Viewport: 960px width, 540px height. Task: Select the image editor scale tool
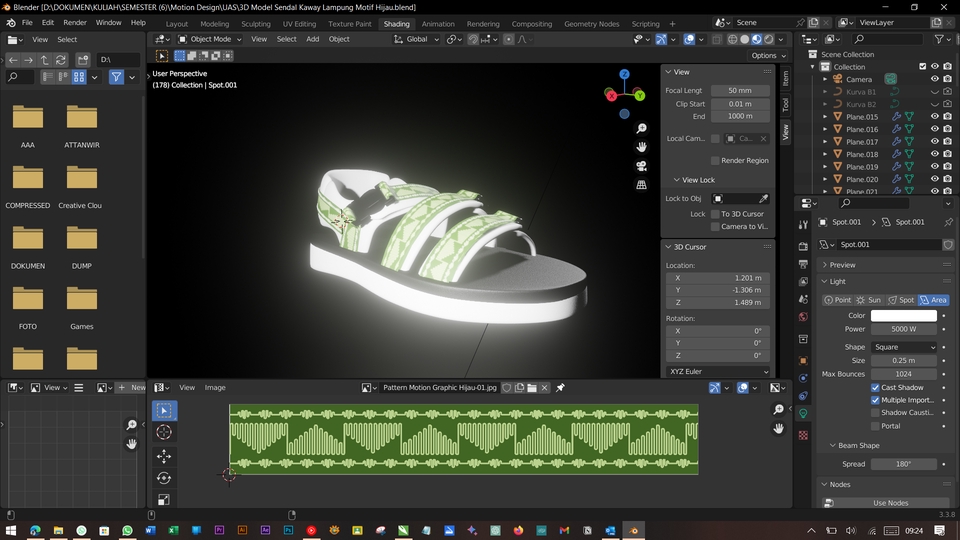[x=164, y=500]
